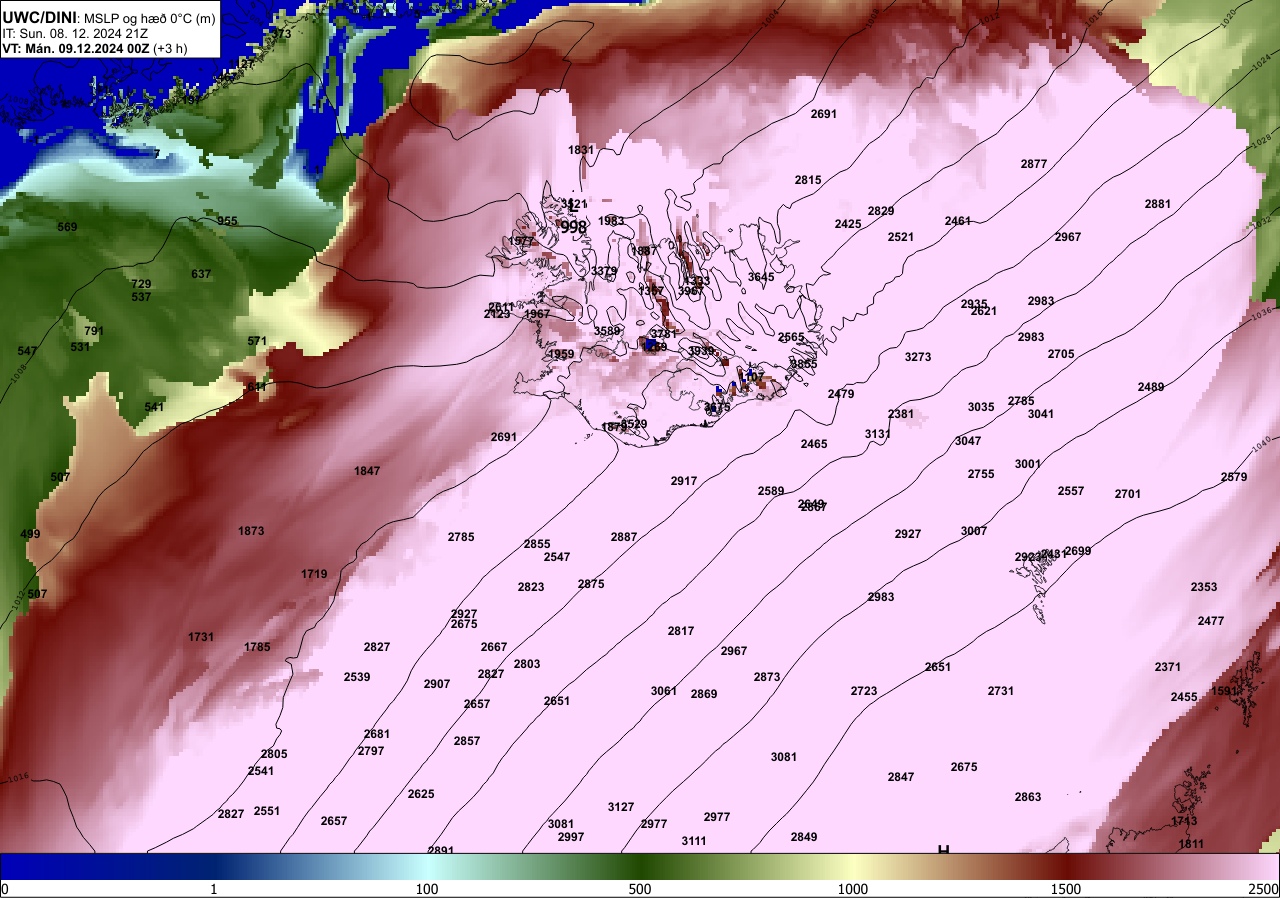The height and width of the screenshot is (898, 1280).
Task: Click the 2917 value south of Iceland
Action: [x=684, y=481]
